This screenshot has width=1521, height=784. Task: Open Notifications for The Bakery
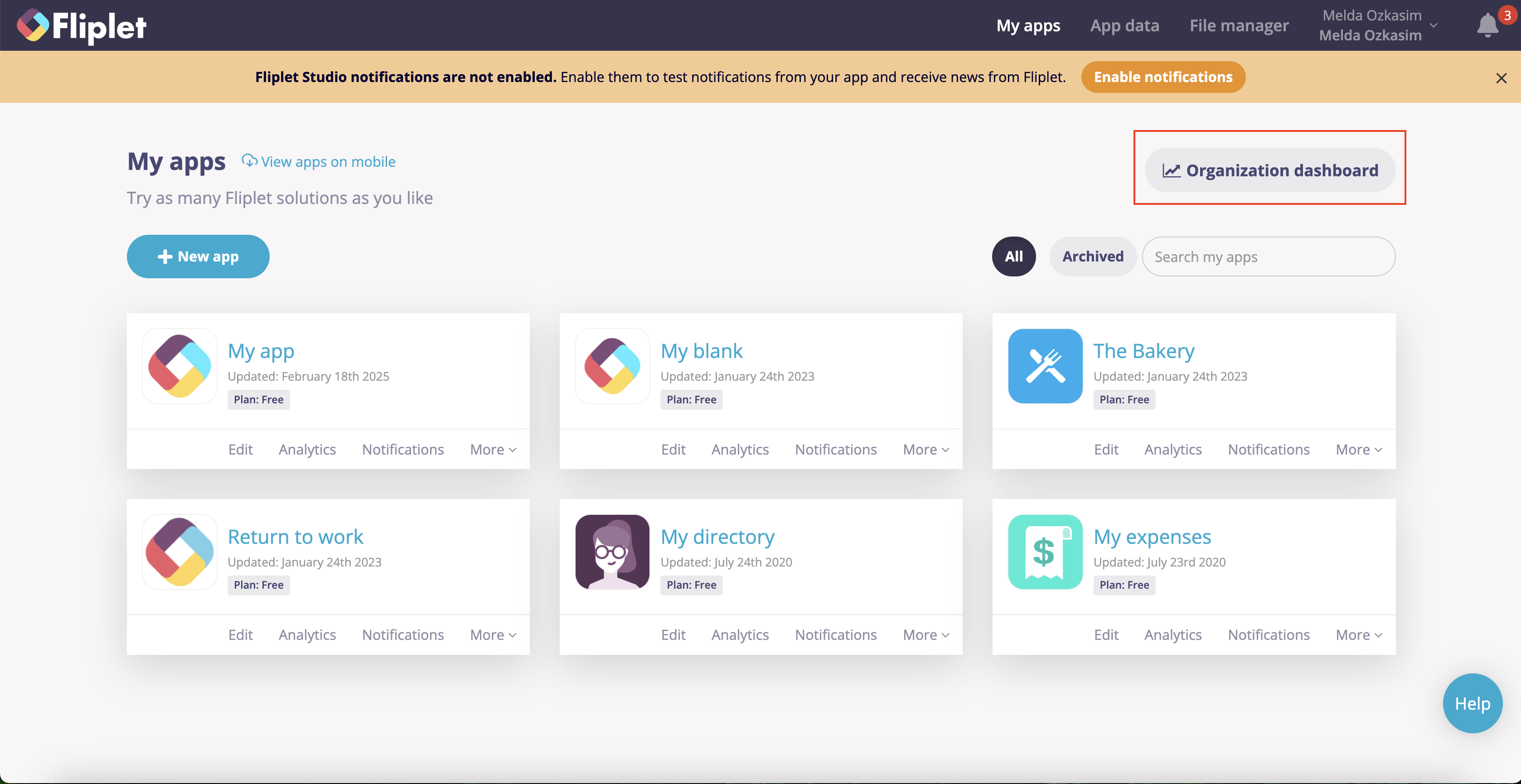coord(1268,449)
